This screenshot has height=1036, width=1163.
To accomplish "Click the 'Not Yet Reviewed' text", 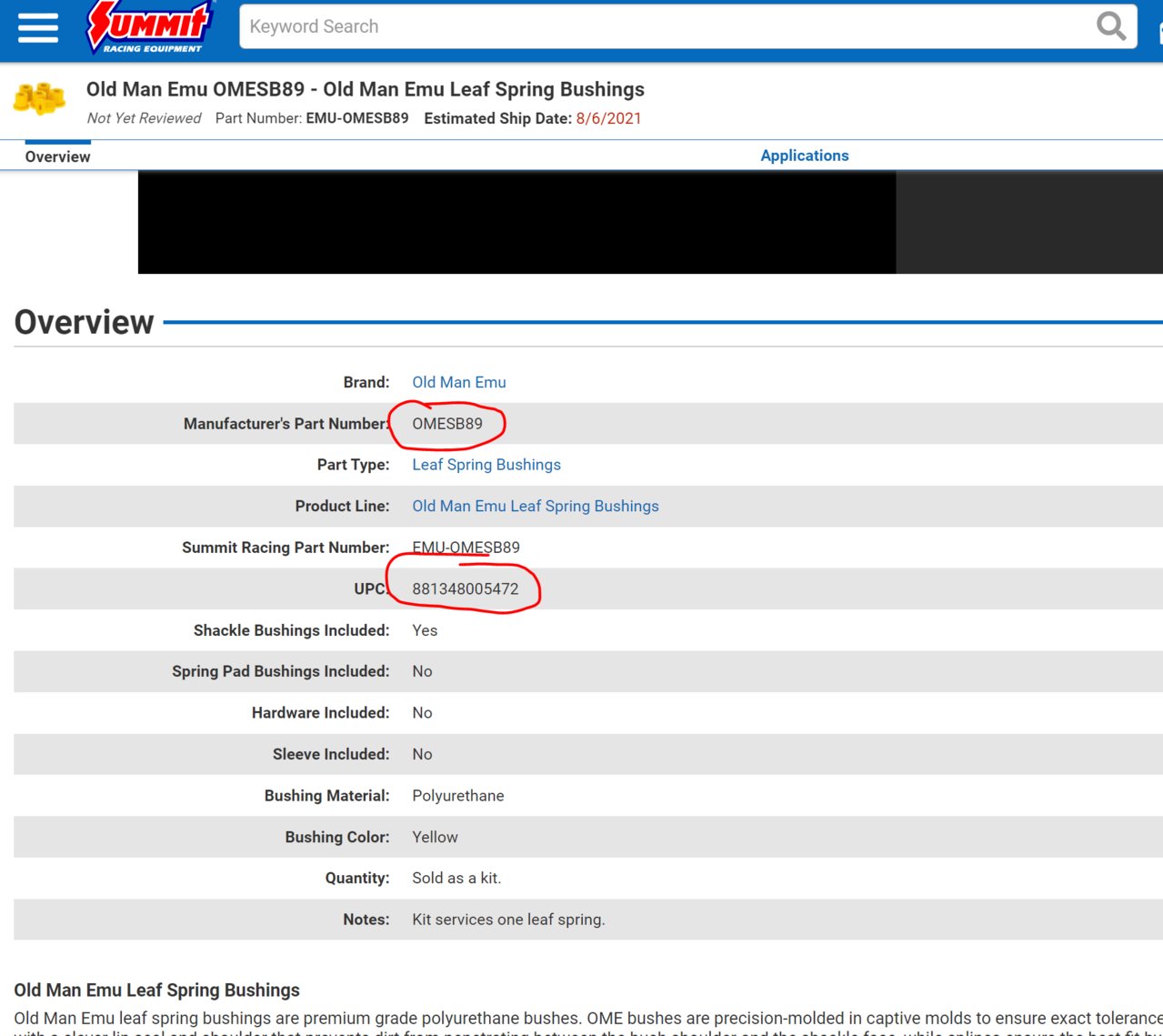I will [144, 118].
